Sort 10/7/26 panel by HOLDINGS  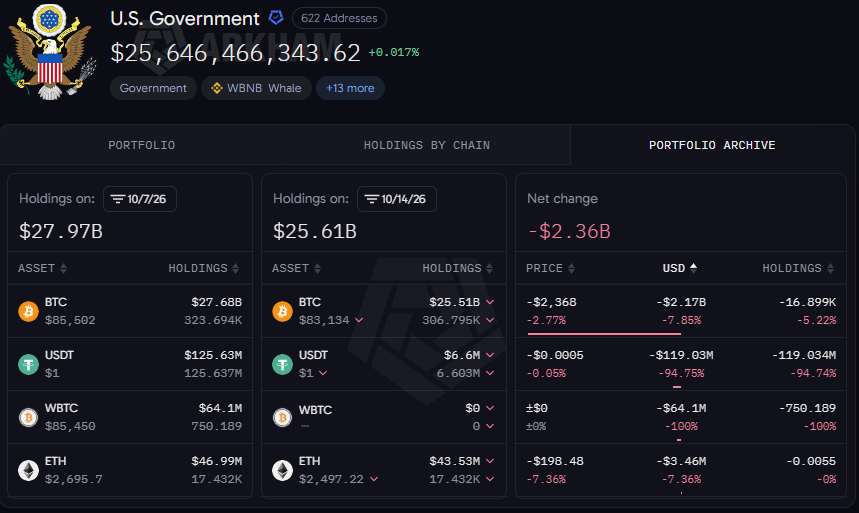click(203, 268)
